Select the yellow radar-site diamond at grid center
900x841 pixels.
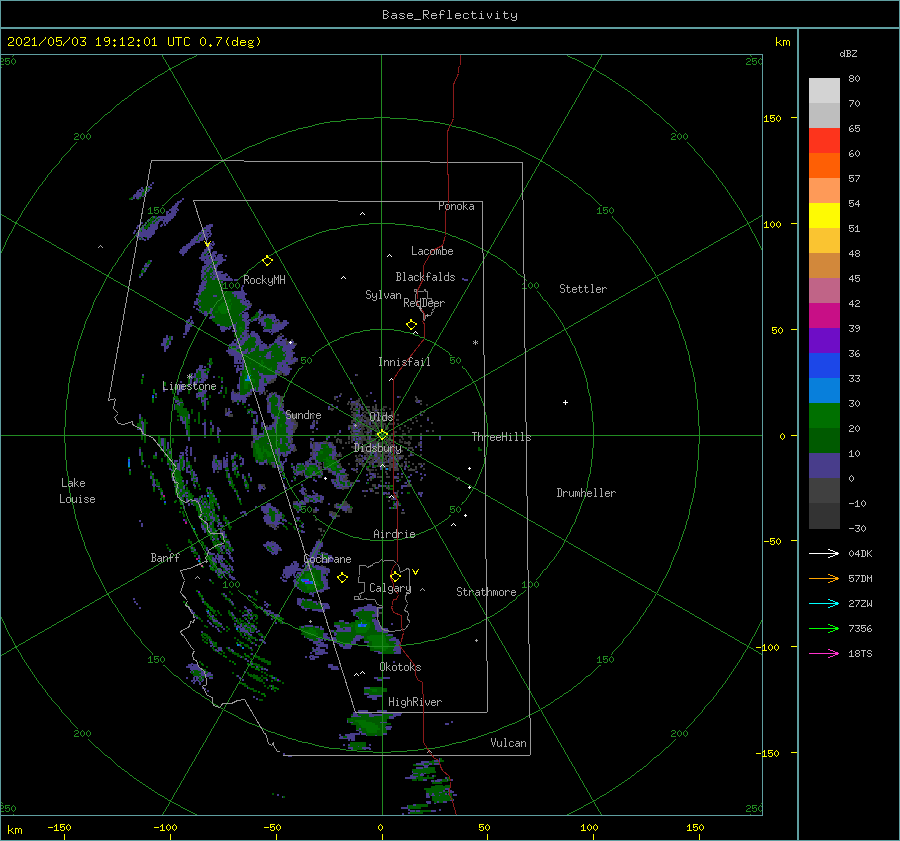click(x=382, y=435)
